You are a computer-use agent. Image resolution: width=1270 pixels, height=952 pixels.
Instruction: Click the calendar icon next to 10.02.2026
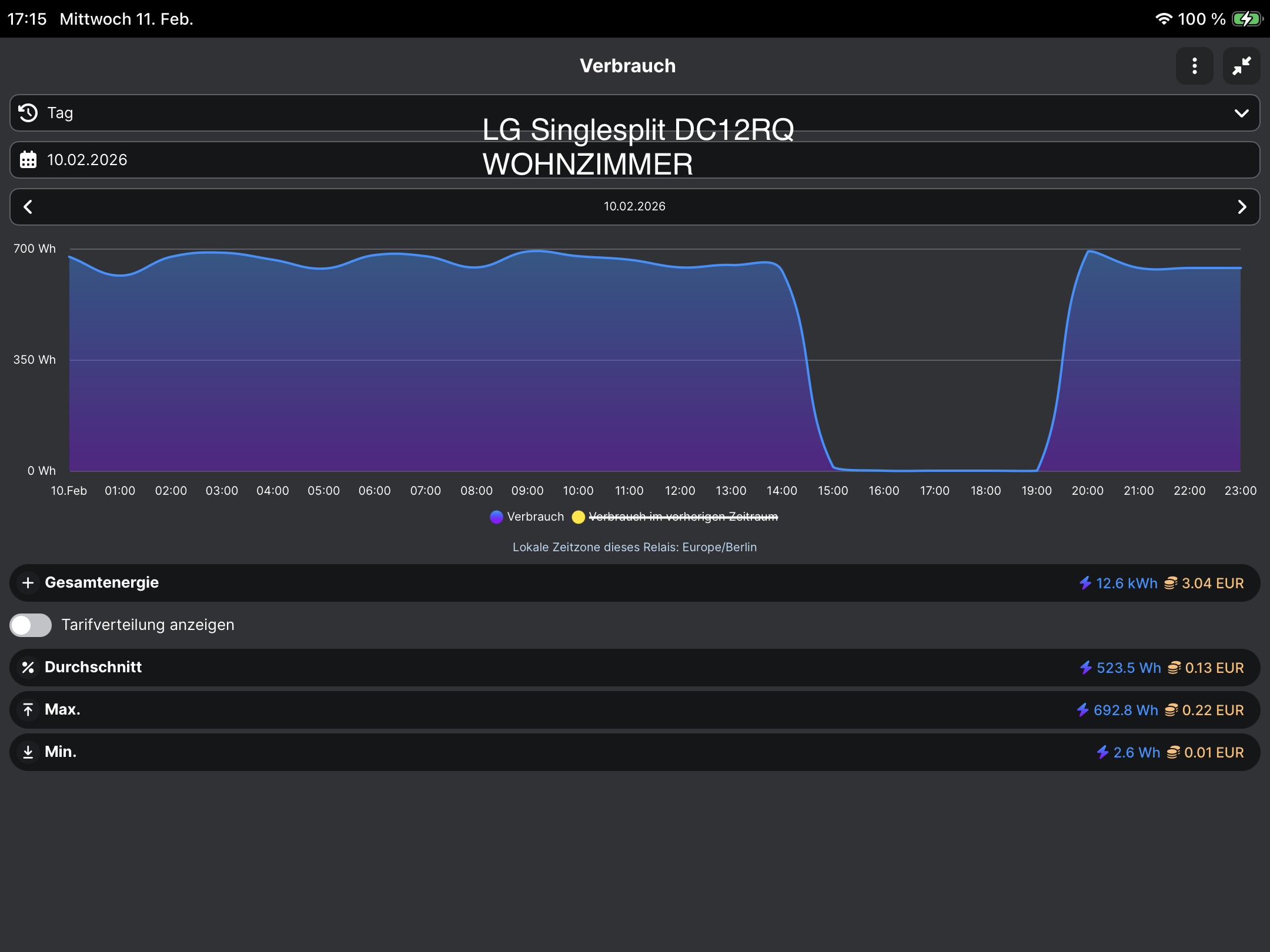tap(28, 160)
